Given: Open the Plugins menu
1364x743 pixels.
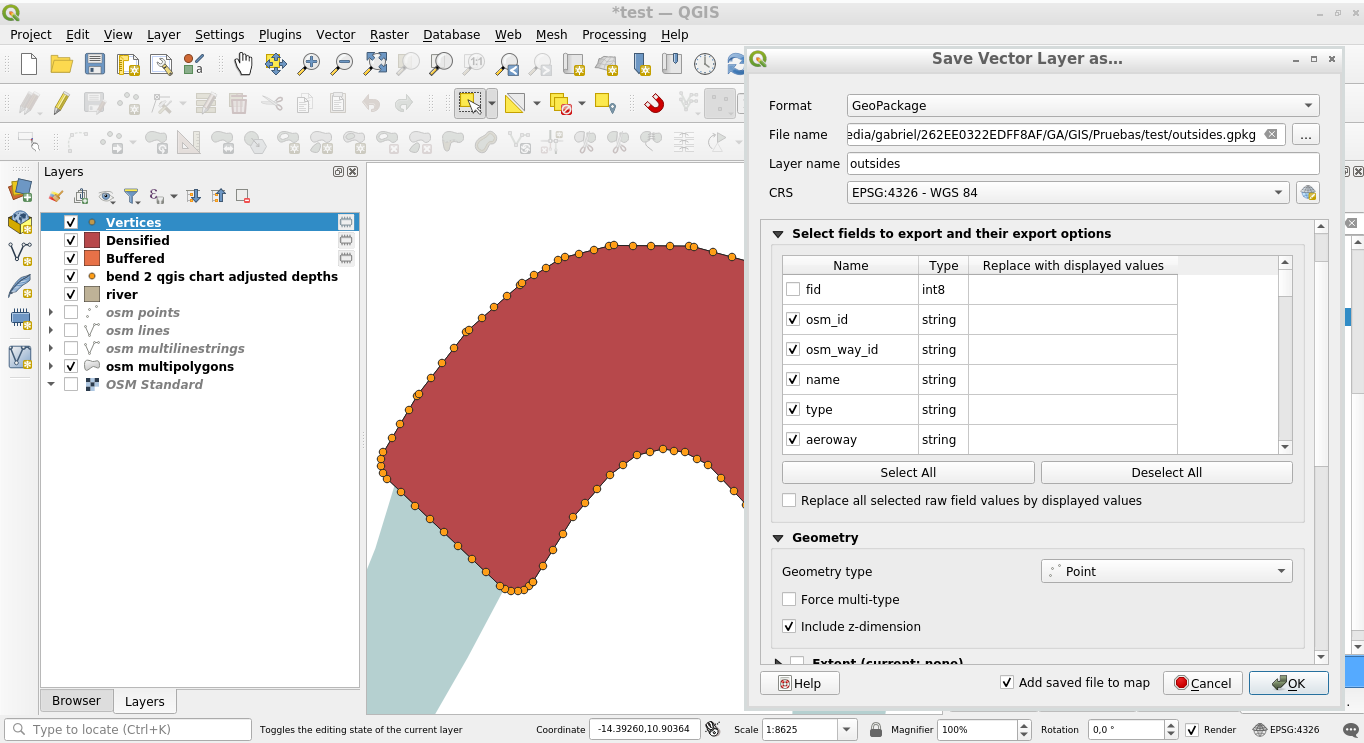Looking at the screenshot, I should tap(280, 34).
